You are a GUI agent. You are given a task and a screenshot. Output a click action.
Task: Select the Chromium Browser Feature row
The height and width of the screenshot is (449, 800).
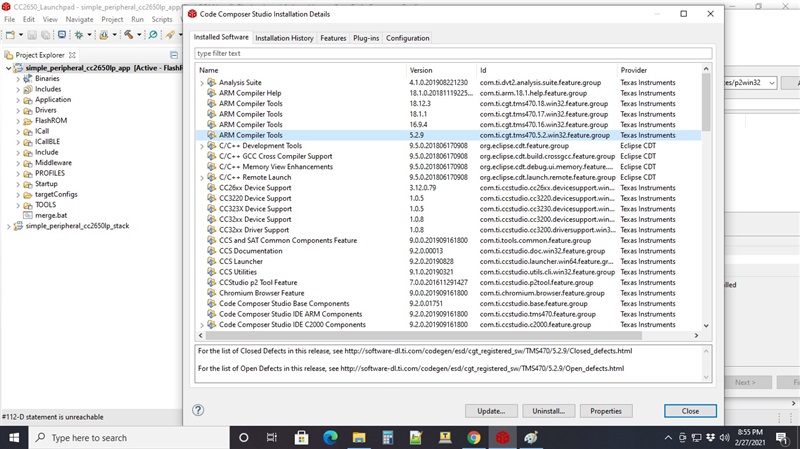448,293
